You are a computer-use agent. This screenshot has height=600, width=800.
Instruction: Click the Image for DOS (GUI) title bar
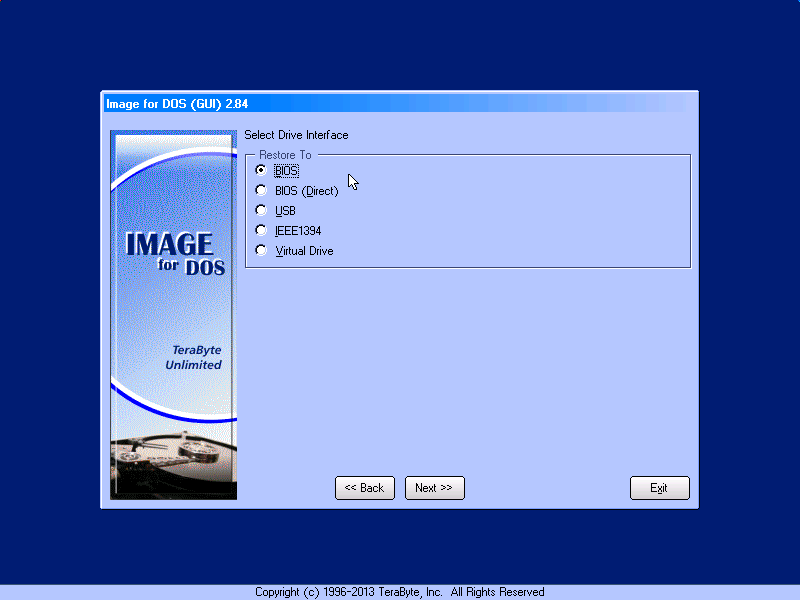pyautogui.click(x=400, y=102)
